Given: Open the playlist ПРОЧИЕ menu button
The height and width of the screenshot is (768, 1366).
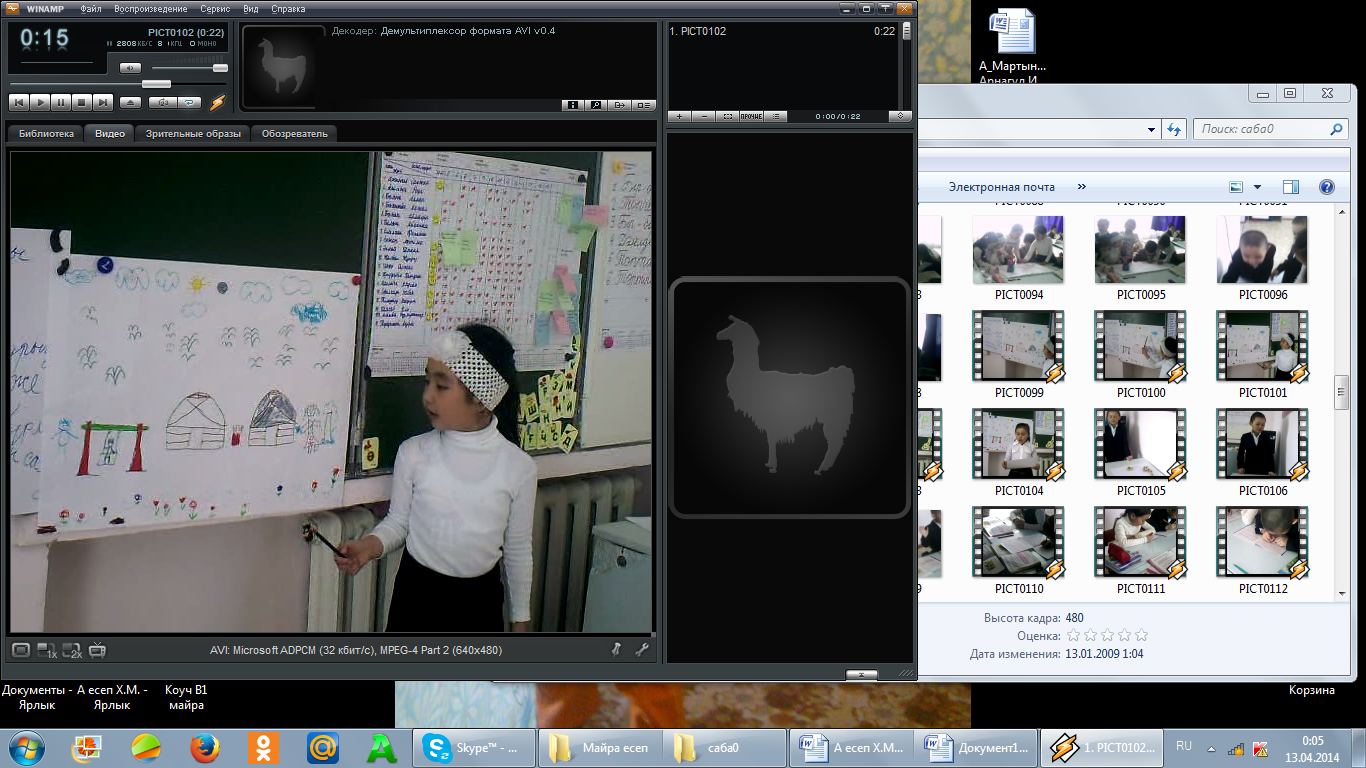Looking at the screenshot, I should (752, 116).
